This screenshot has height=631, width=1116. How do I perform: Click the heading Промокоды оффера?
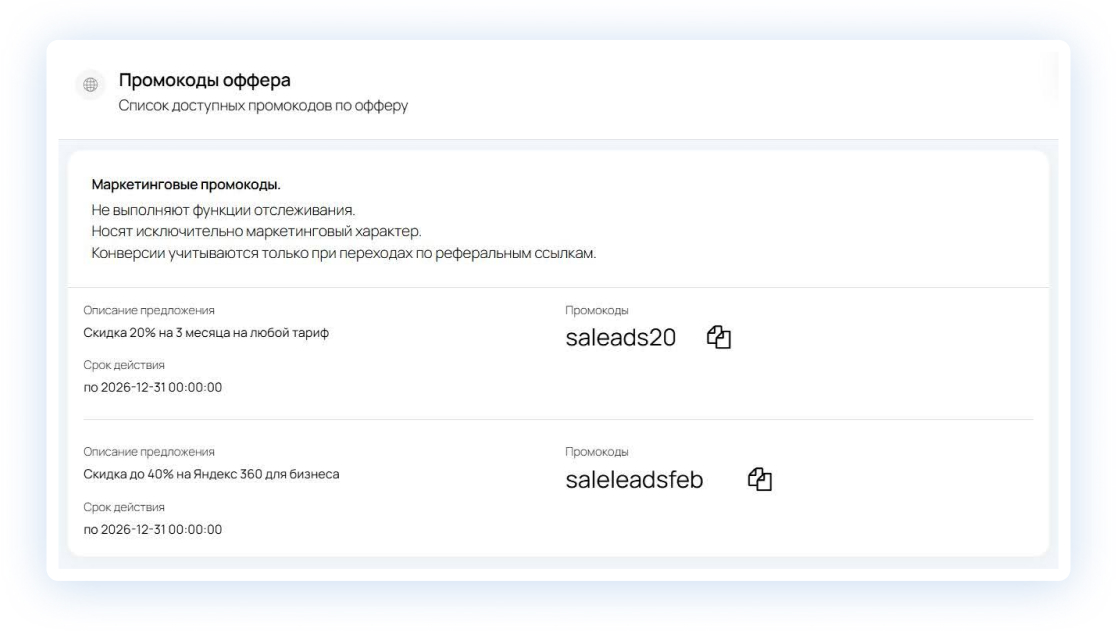[204, 80]
